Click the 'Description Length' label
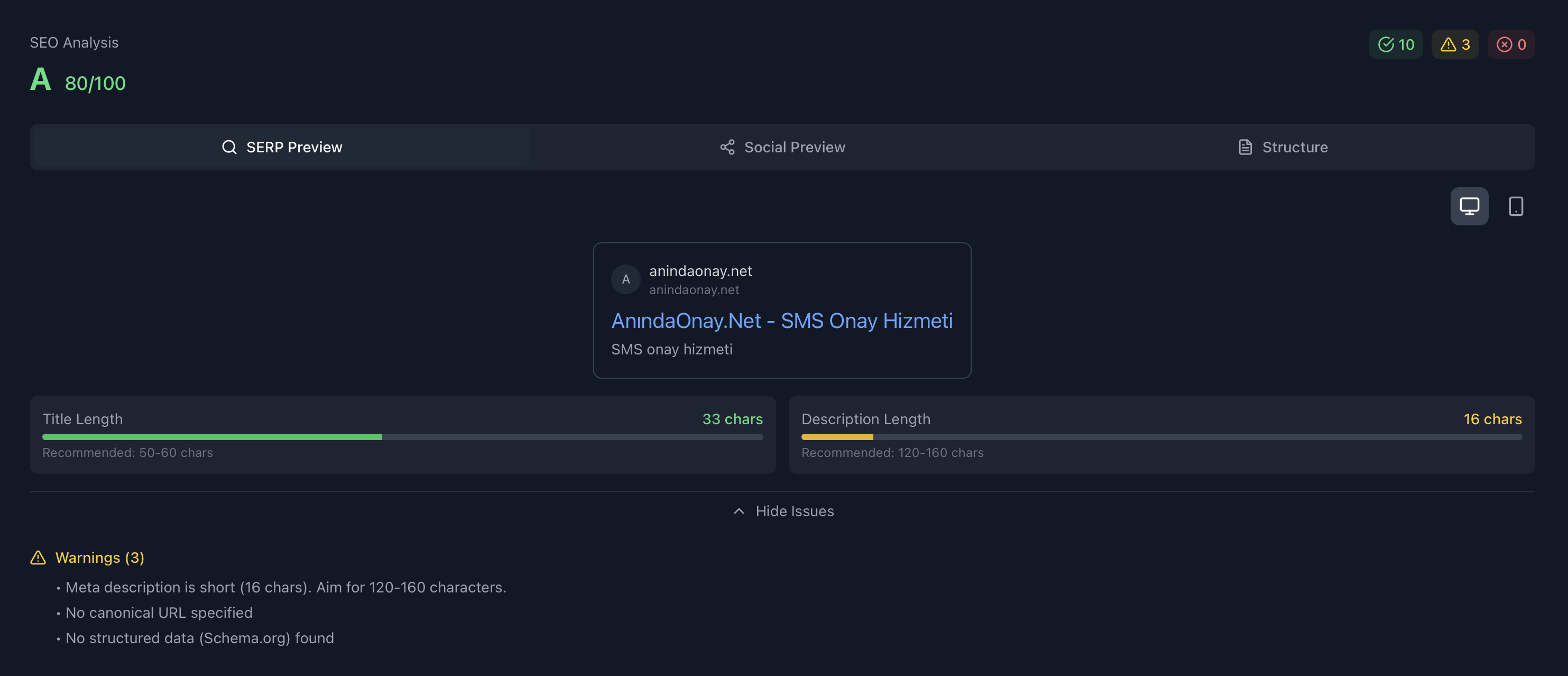 click(x=865, y=419)
